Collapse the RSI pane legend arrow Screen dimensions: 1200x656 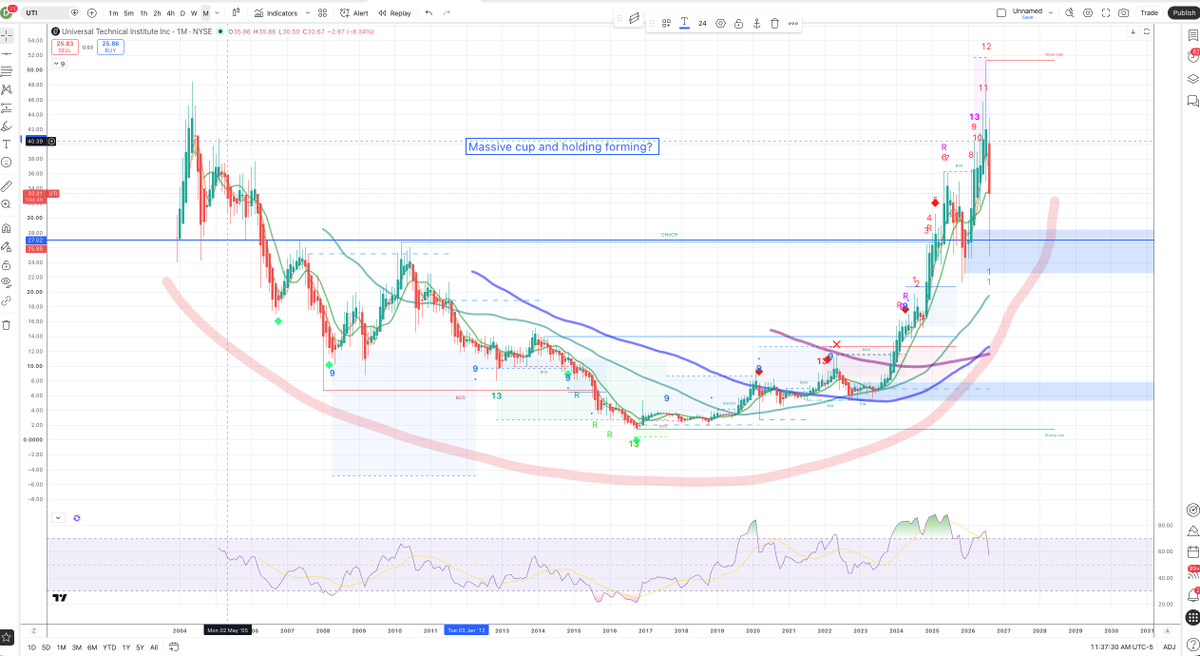58,517
